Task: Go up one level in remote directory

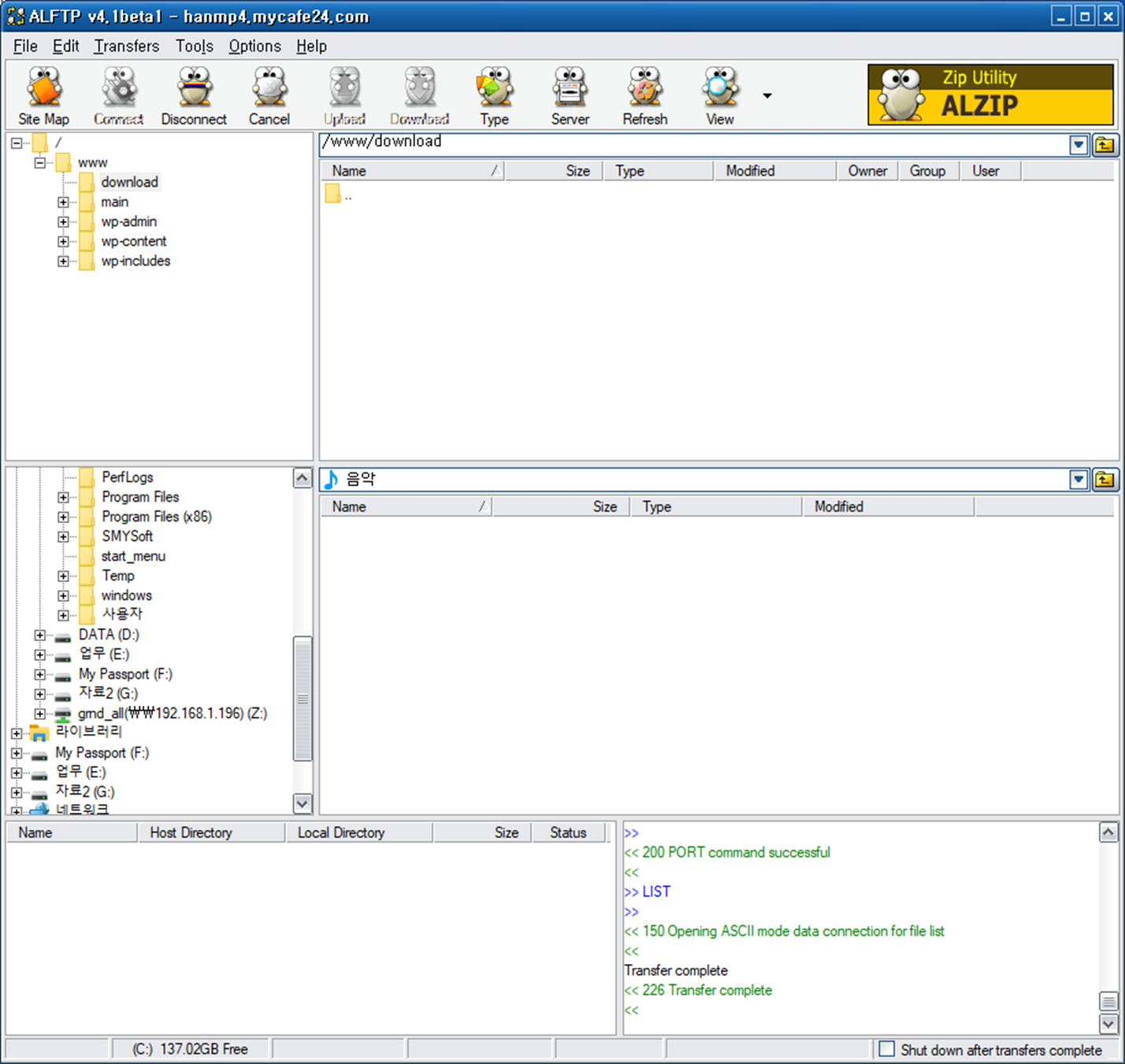Action: tap(1105, 145)
